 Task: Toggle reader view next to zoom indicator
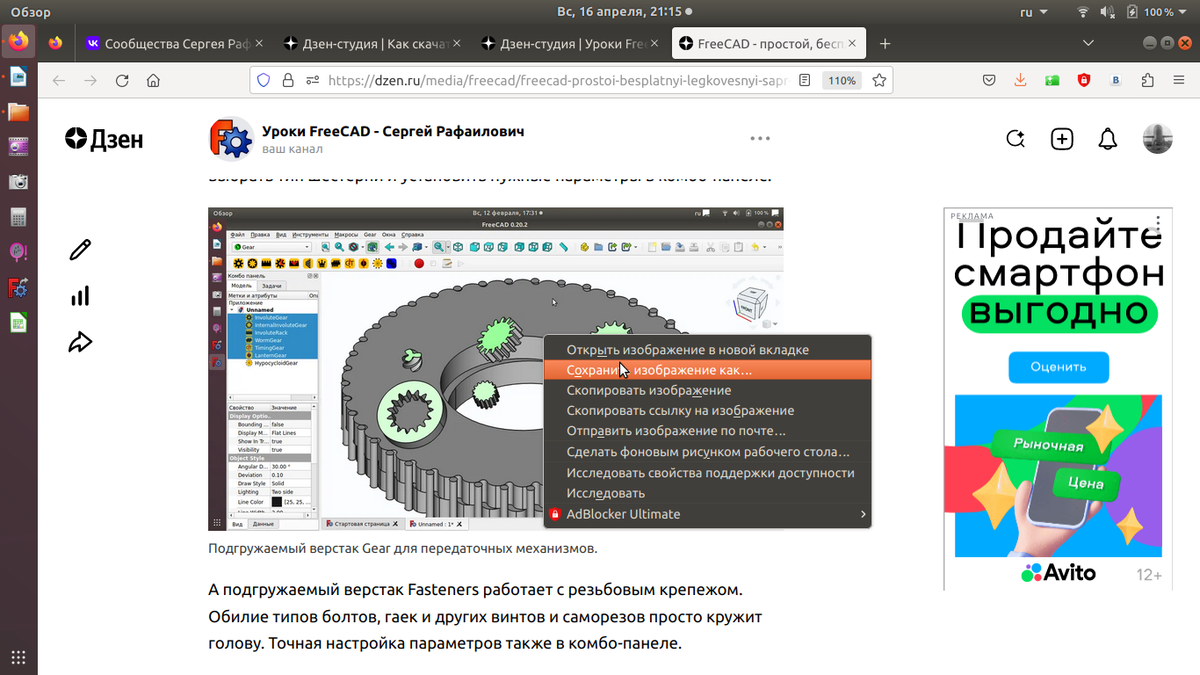pos(805,80)
